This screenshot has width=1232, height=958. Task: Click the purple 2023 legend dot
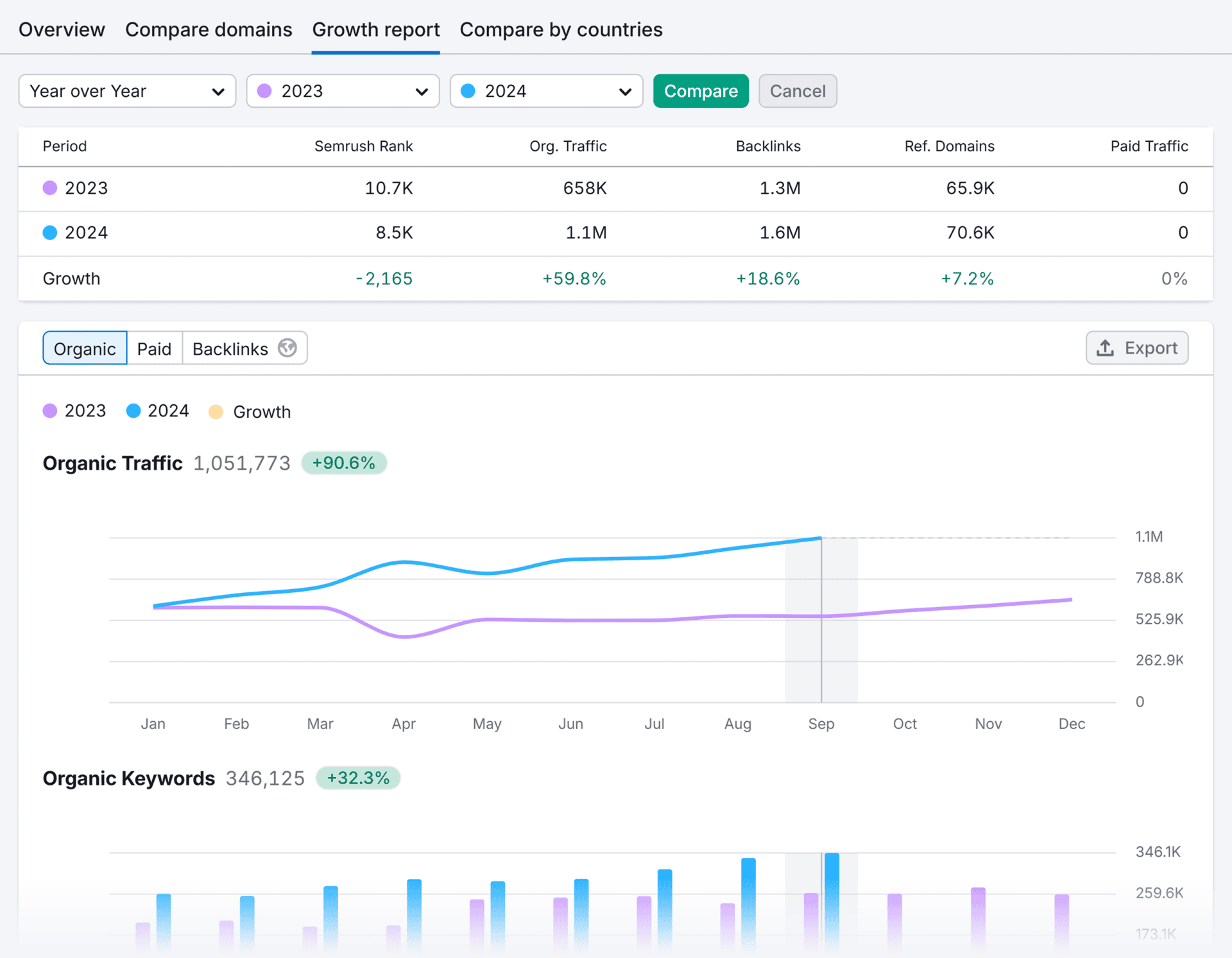[x=50, y=410]
